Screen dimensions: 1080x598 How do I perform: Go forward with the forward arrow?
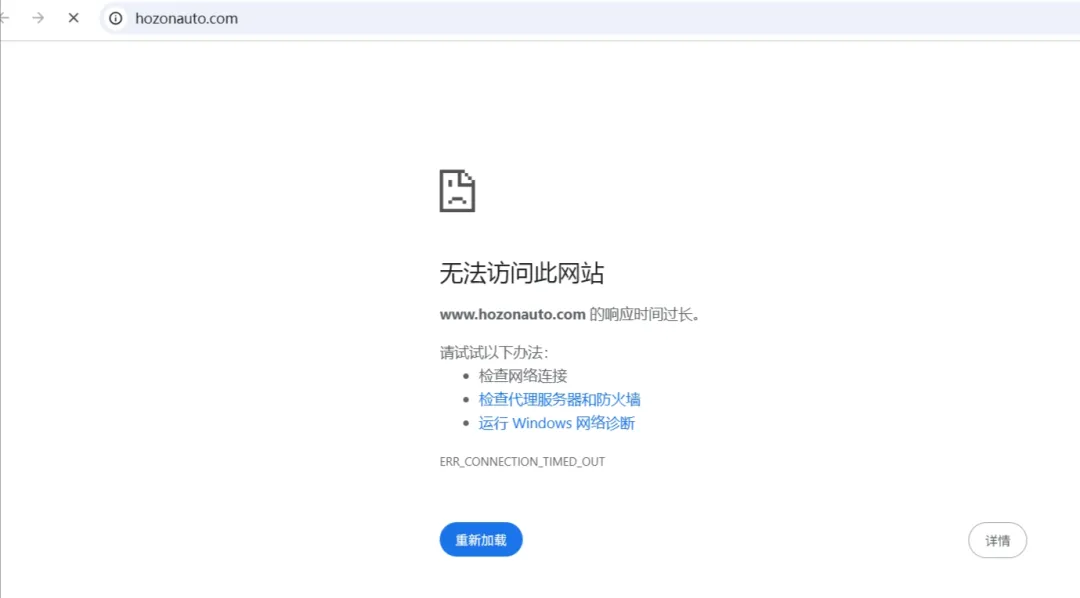pos(38,19)
